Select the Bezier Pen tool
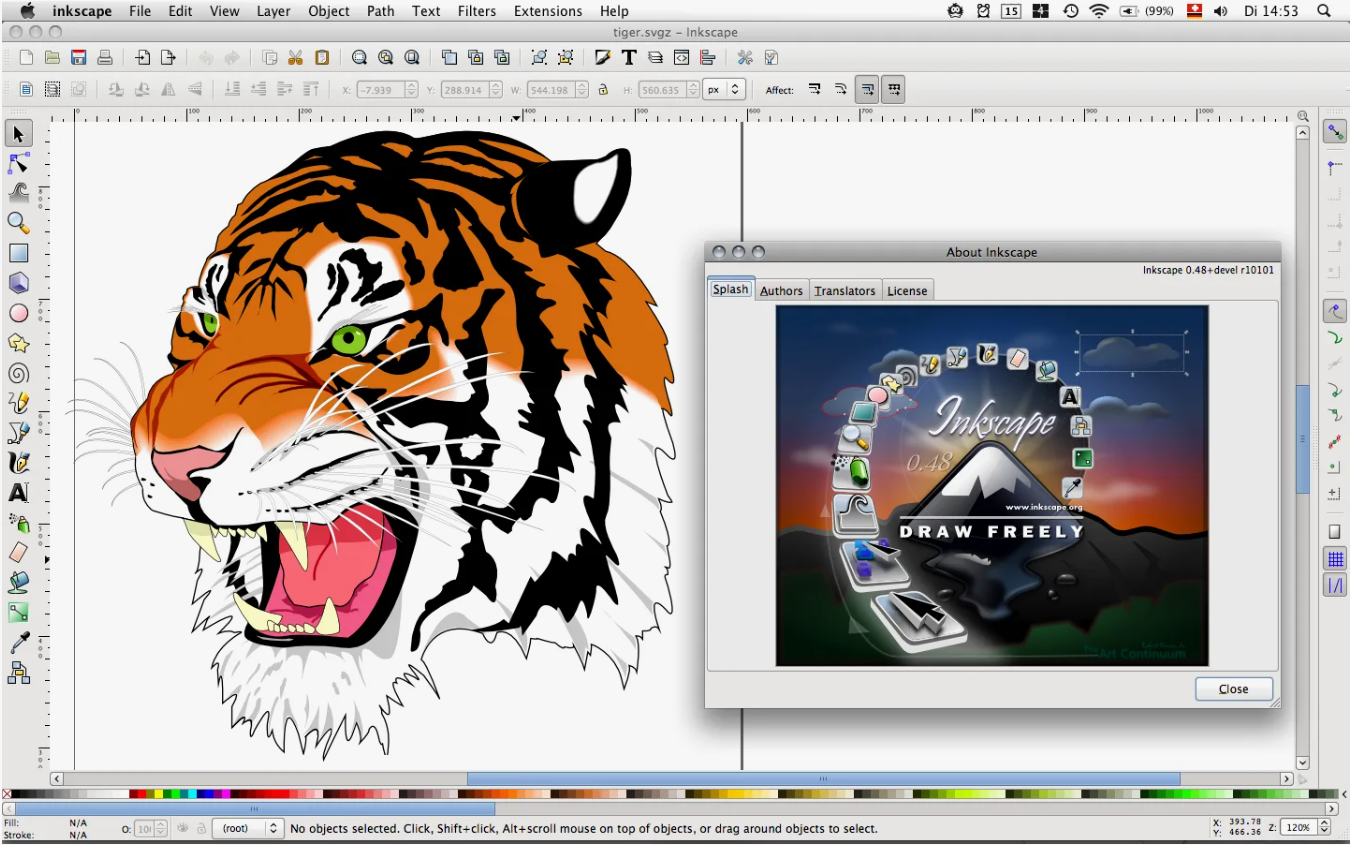The height and width of the screenshot is (845, 1350). point(18,433)
